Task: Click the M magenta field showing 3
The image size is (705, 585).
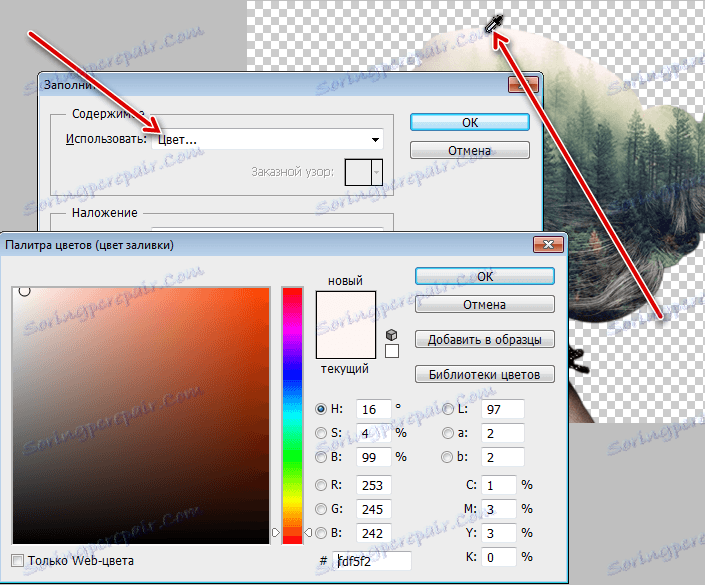Action: (499, 509)
